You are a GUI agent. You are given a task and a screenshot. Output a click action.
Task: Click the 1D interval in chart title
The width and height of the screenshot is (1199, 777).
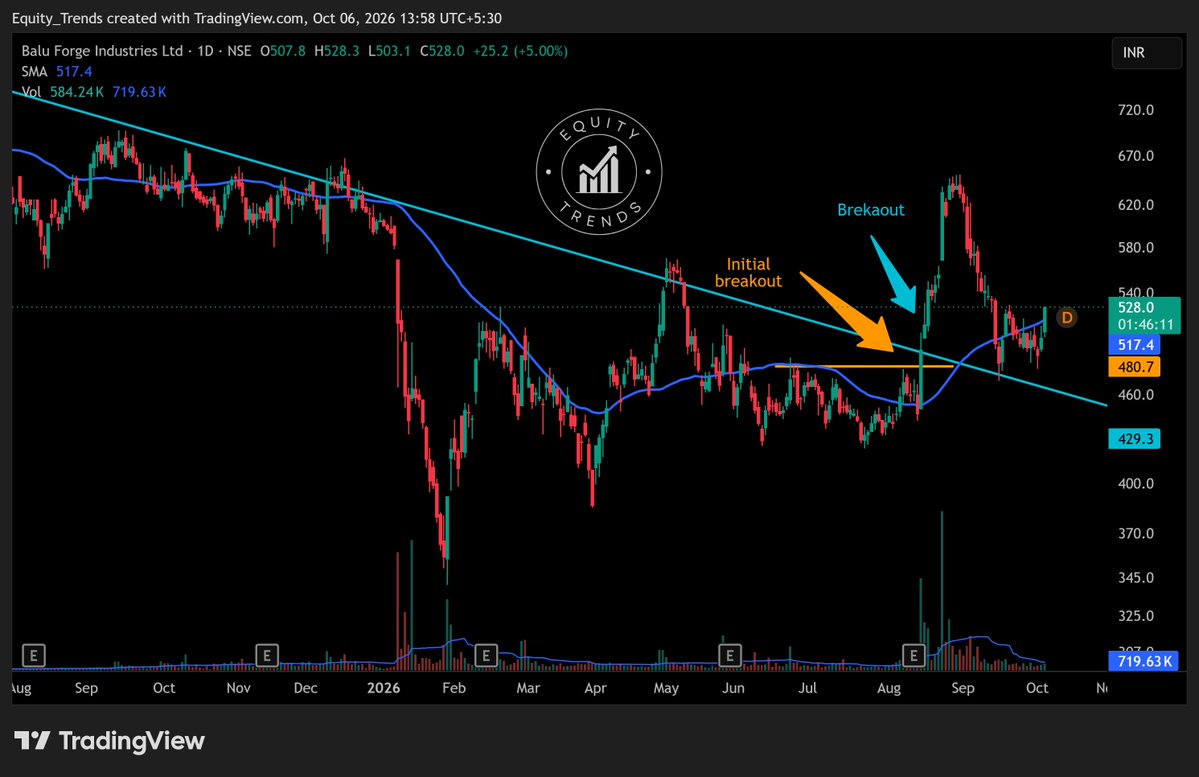pyautogui.click(x=205, y=51)
